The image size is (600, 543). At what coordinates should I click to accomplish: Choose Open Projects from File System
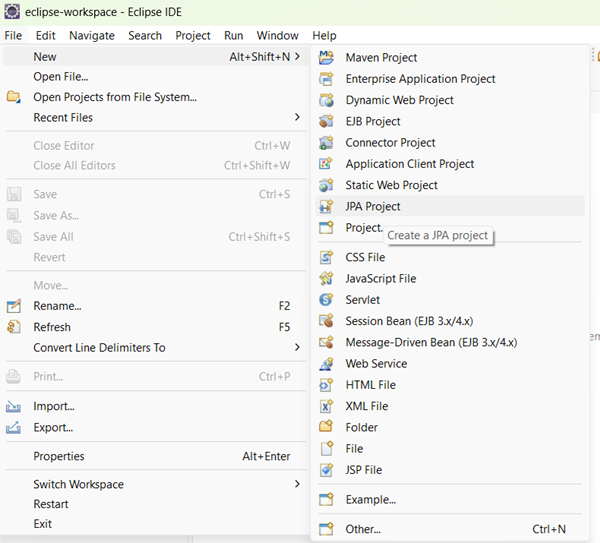coord(115,97)
